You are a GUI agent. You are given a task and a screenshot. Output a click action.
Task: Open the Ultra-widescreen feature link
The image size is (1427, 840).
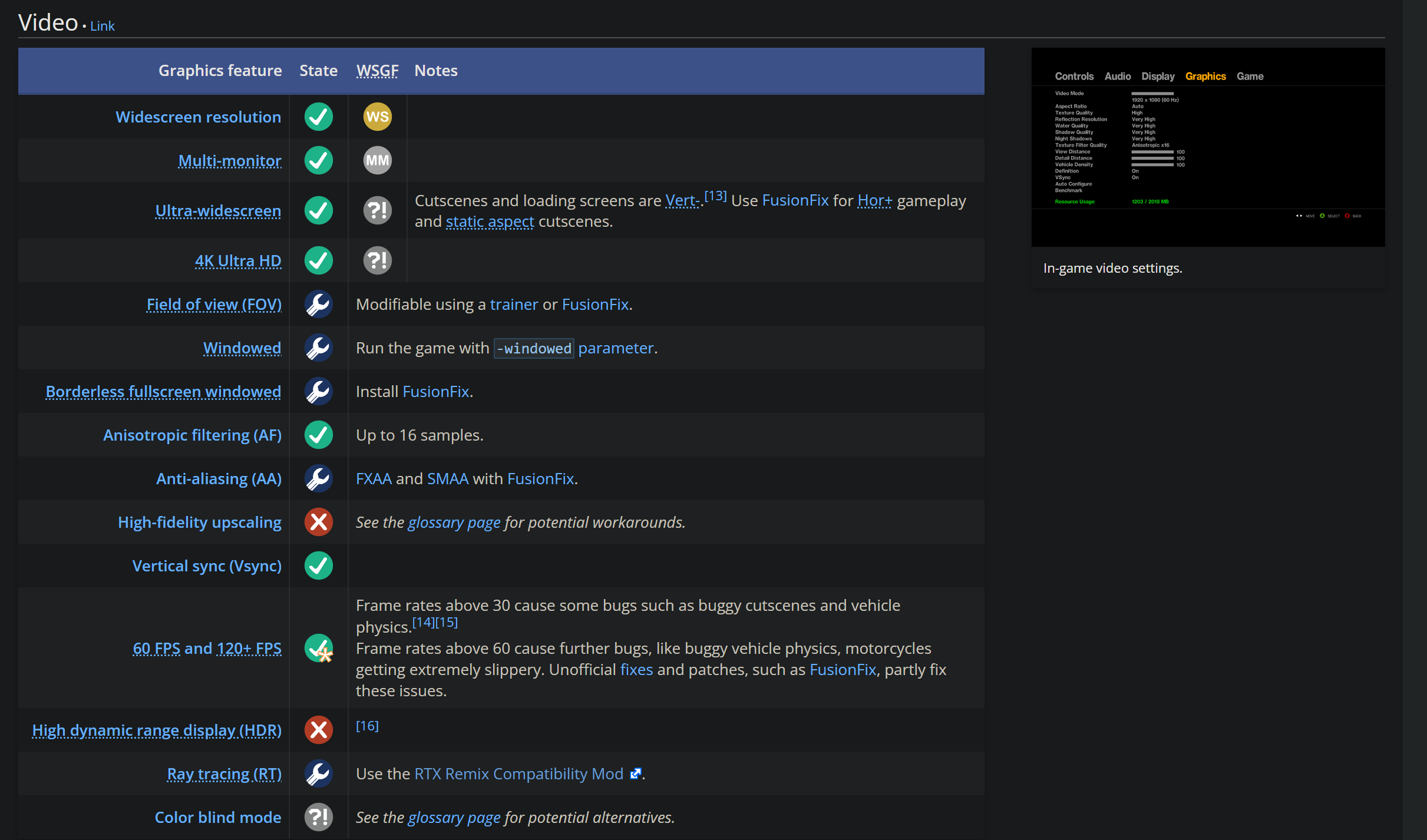pos(218,210)
